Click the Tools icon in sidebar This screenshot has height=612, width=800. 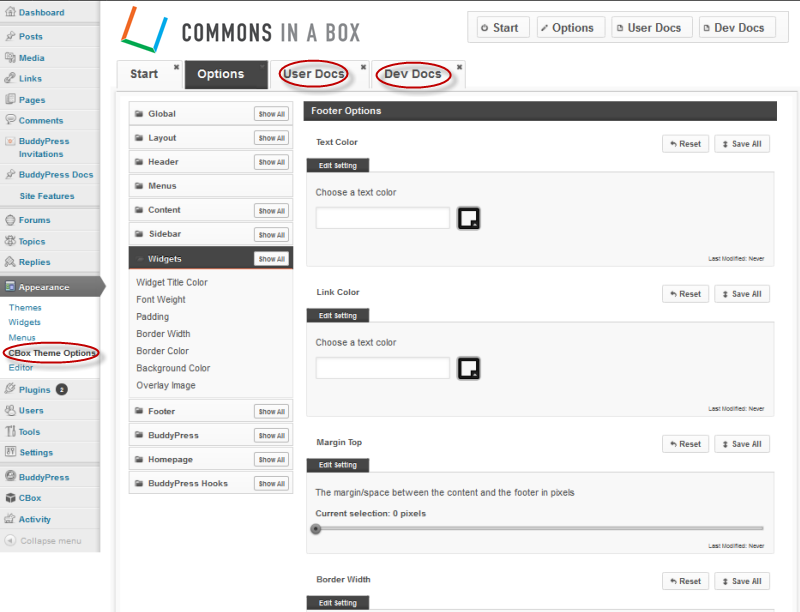[x=10, y=431]
